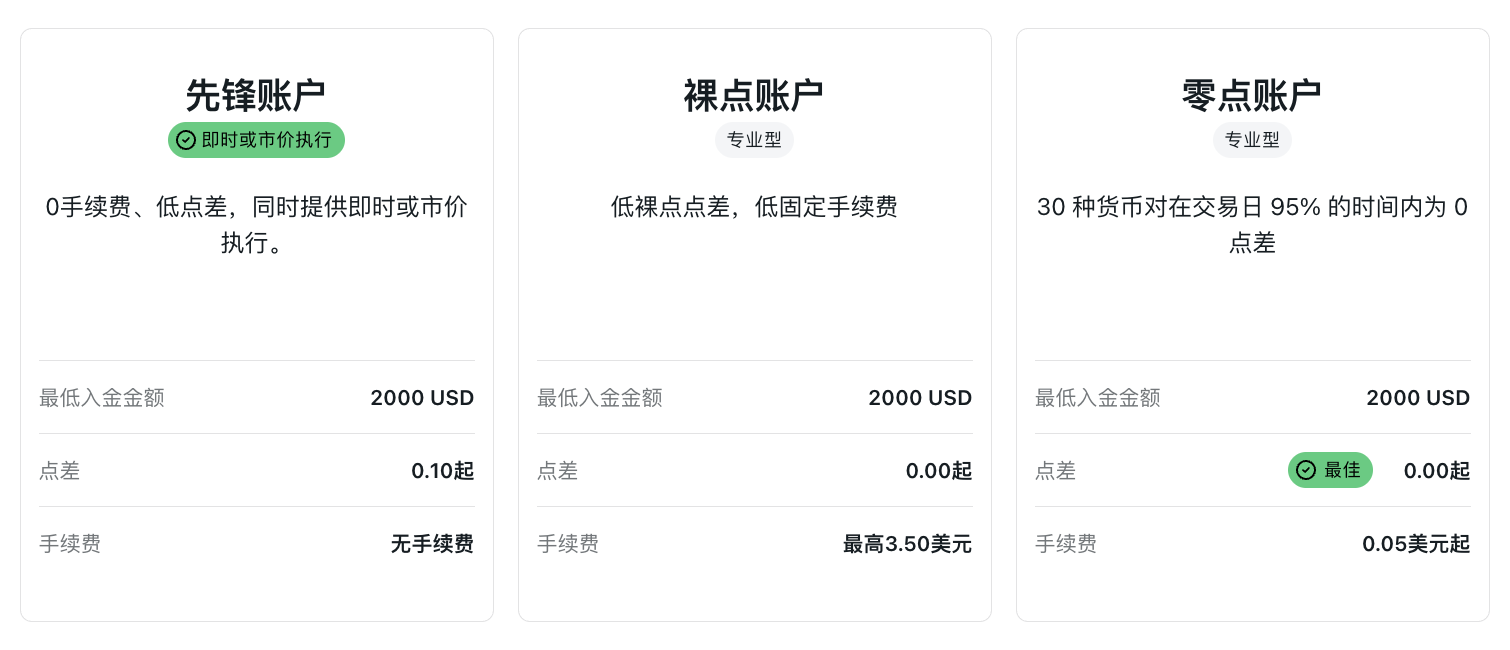
Task: Click the checkmark icon in 即时或市价执行 badge
Action: (186, 140)
